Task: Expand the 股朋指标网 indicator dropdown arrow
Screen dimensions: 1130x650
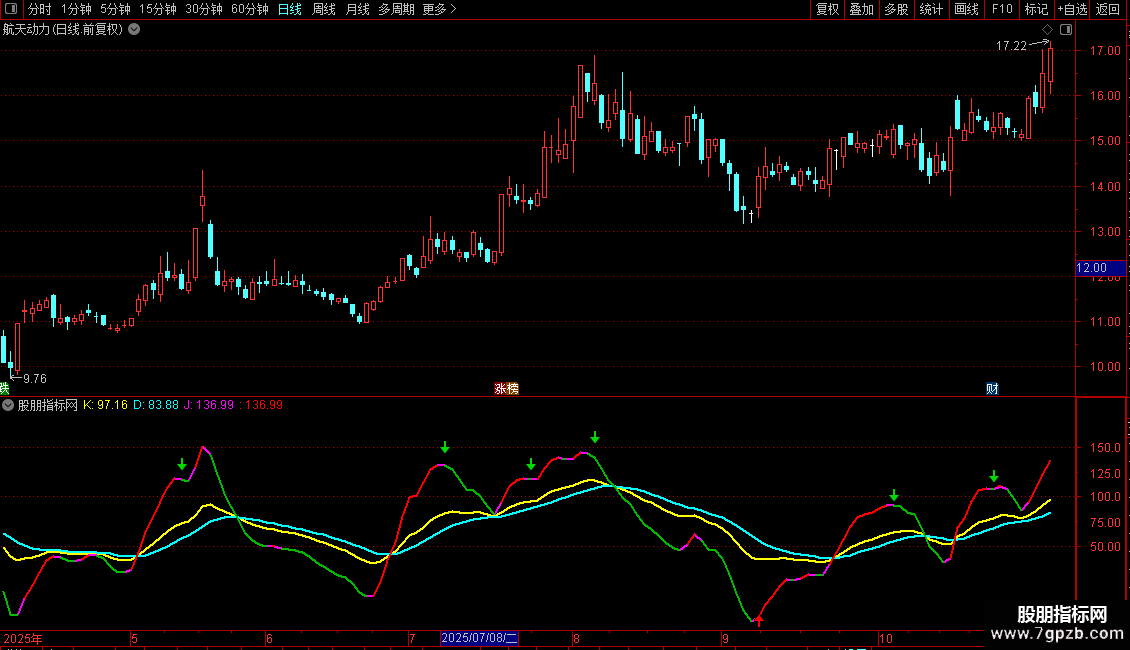Action: point(9,405)
